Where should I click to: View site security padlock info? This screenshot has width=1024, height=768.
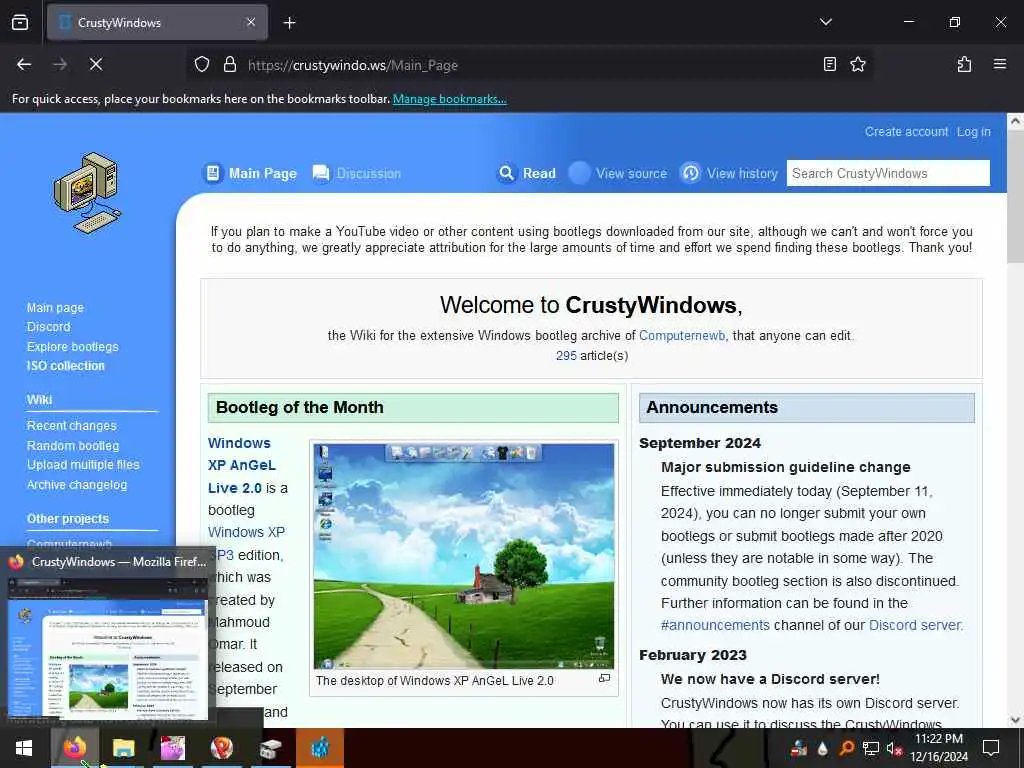(x=229, y=64)
